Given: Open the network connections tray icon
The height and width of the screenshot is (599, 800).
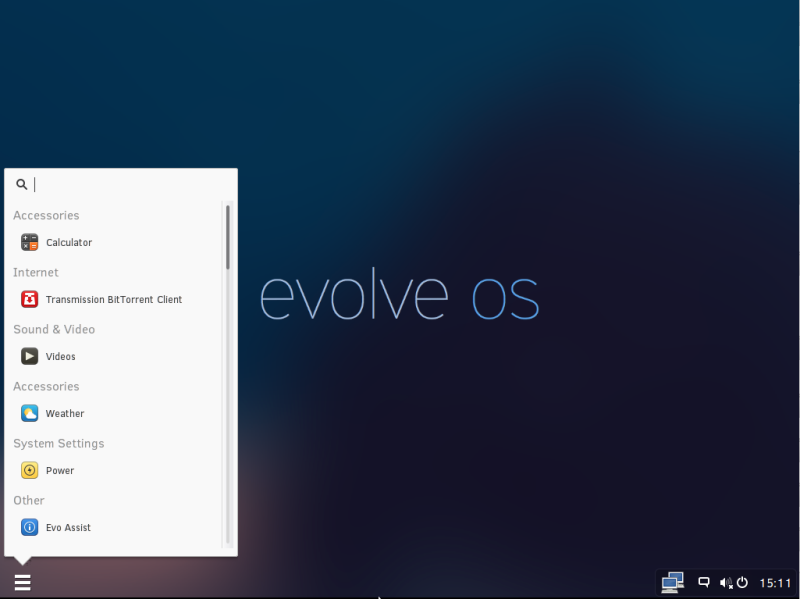Looking at the screenshot, I should tap(672, 582).
